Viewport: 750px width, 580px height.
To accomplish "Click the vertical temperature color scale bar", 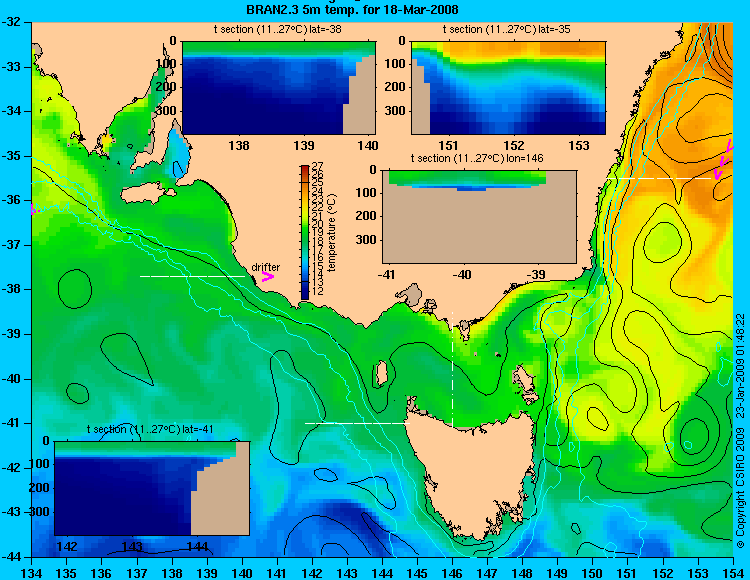I will [305, 232].
